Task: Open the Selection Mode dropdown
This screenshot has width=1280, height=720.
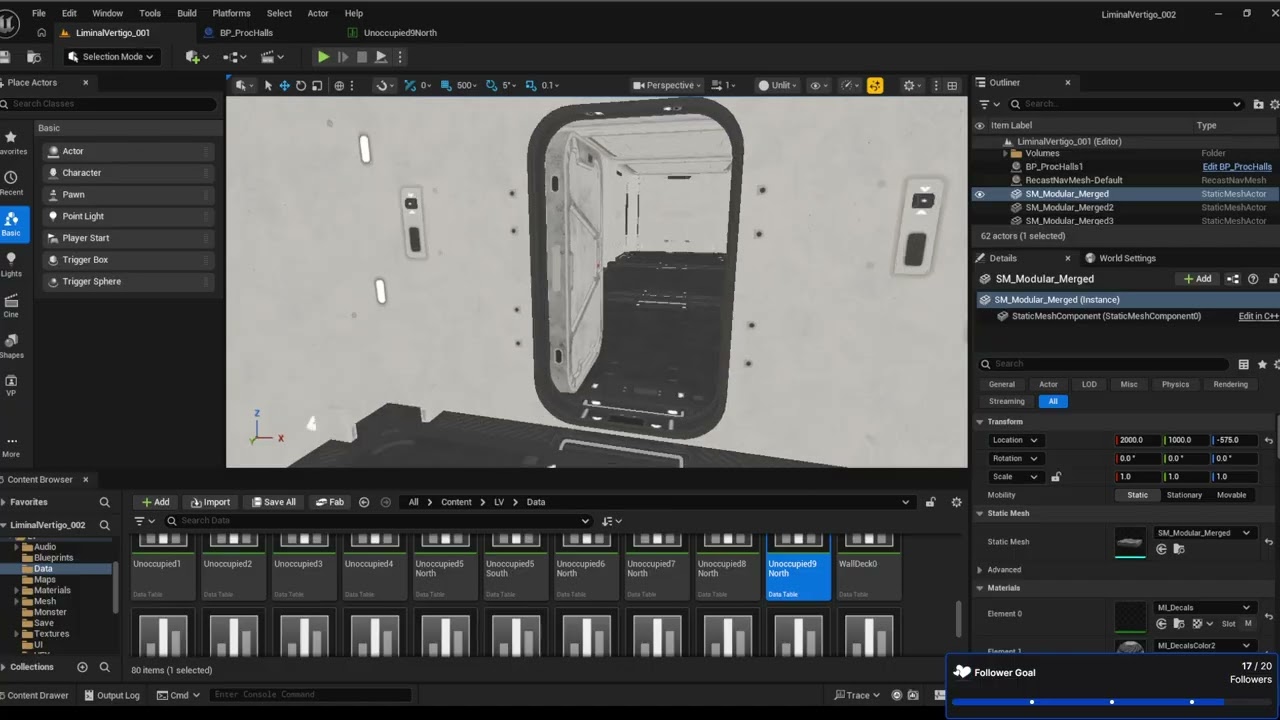Action: (x=110, y=57)
